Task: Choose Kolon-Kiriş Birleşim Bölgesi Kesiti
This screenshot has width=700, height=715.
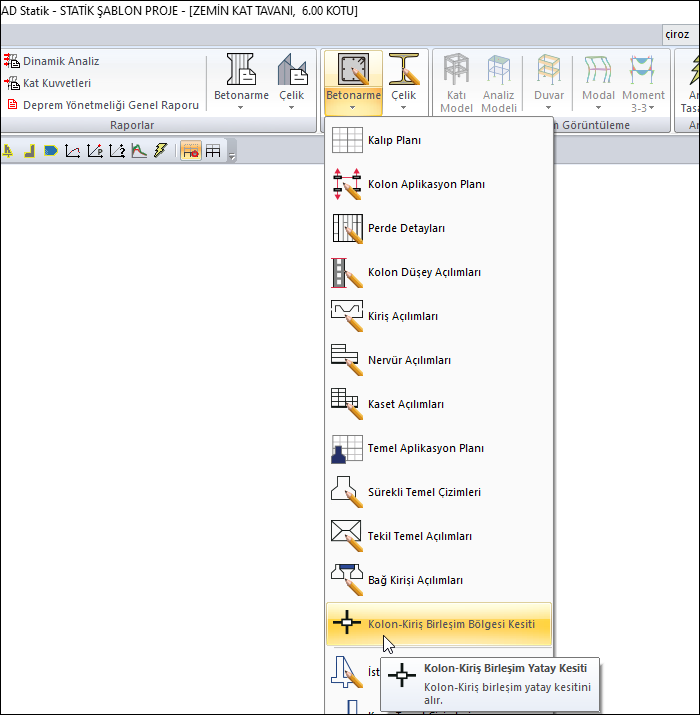Action: [x=439, y=624]
